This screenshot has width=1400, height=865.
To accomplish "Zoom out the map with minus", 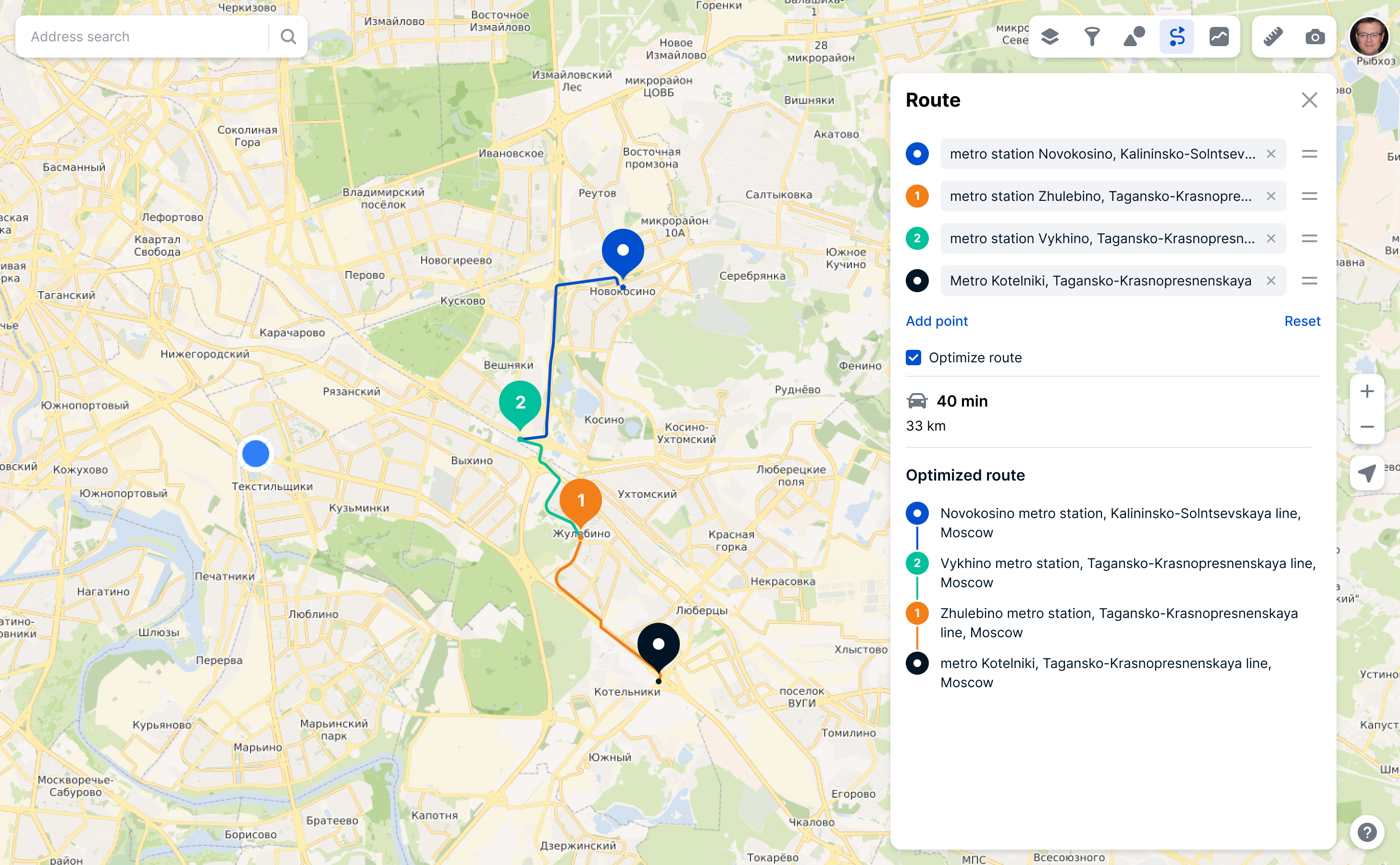I will point(1367,427).
